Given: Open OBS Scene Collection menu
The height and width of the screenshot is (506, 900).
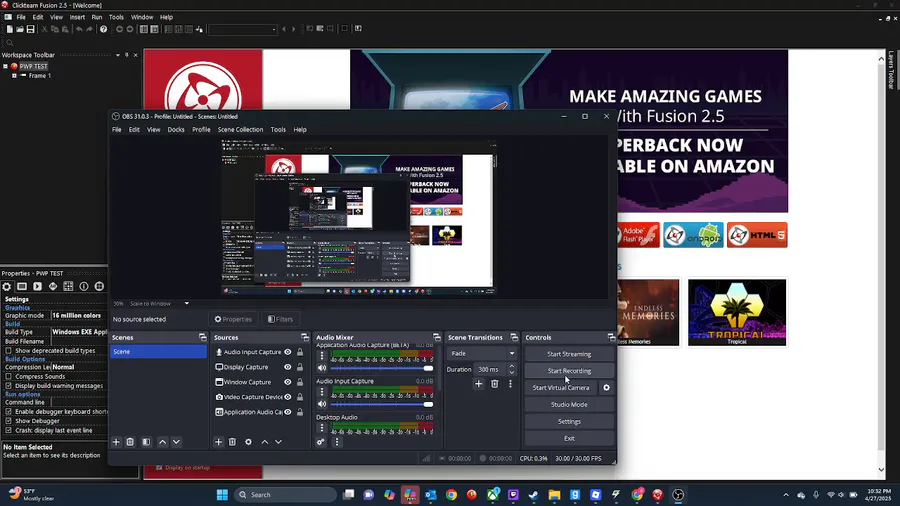Looking at the screenshot, I should tap(240, 130).
